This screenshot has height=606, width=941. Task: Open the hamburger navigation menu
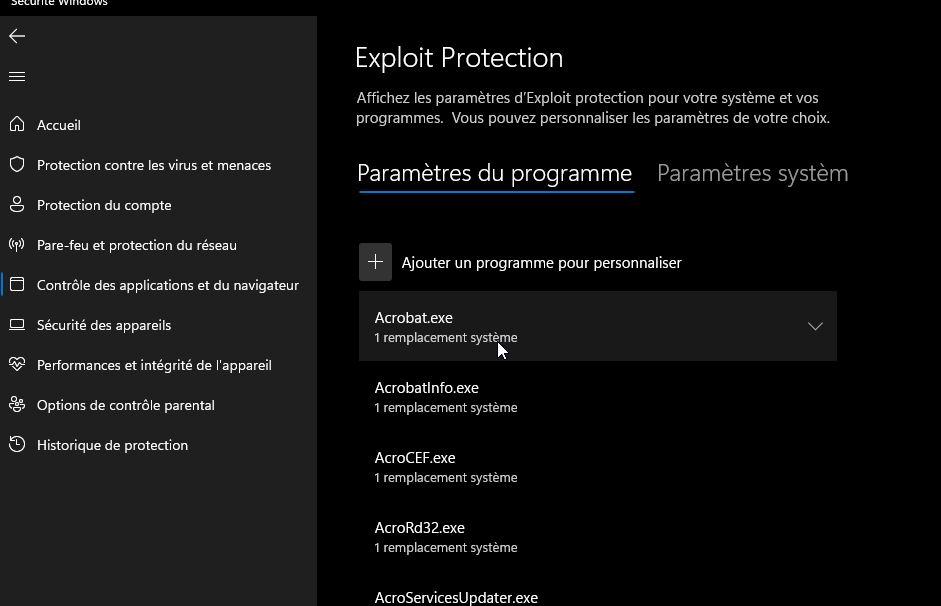point(17,76)
